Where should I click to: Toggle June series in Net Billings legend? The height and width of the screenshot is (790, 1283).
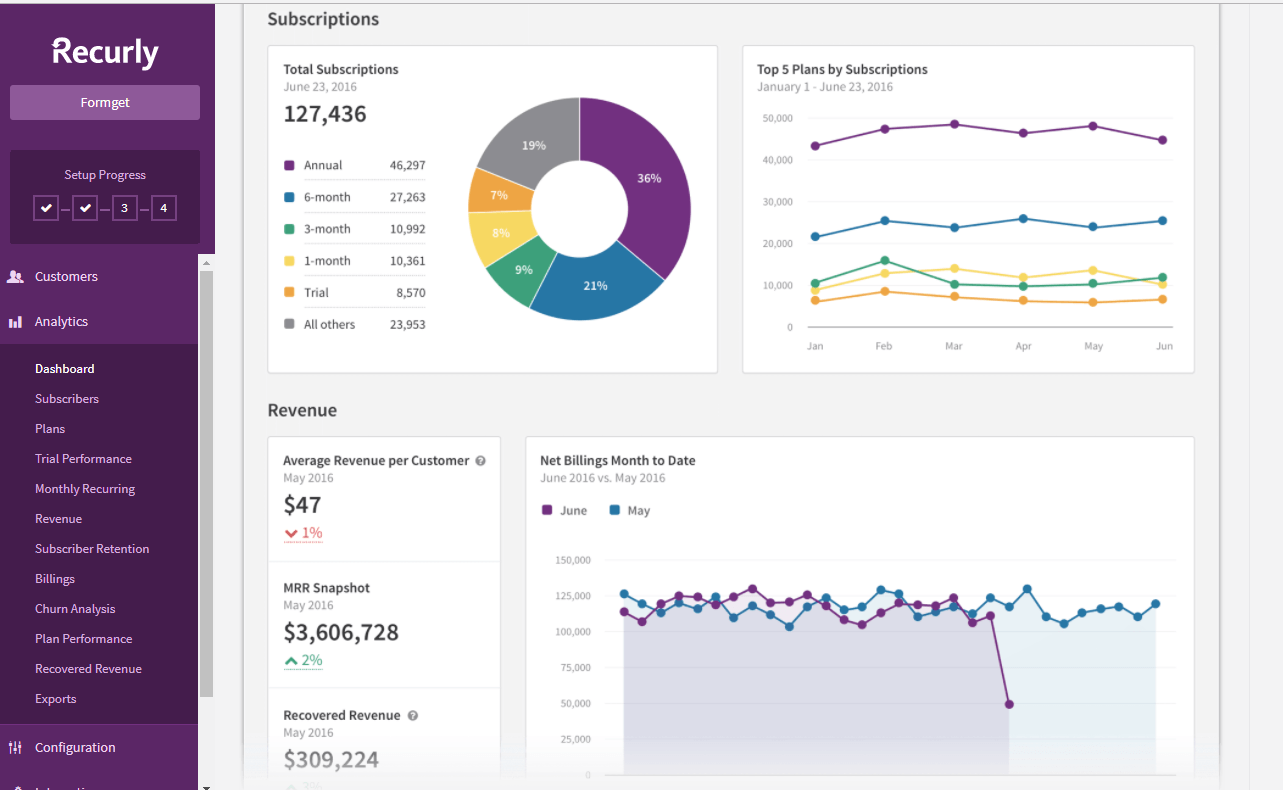(565, 511)
